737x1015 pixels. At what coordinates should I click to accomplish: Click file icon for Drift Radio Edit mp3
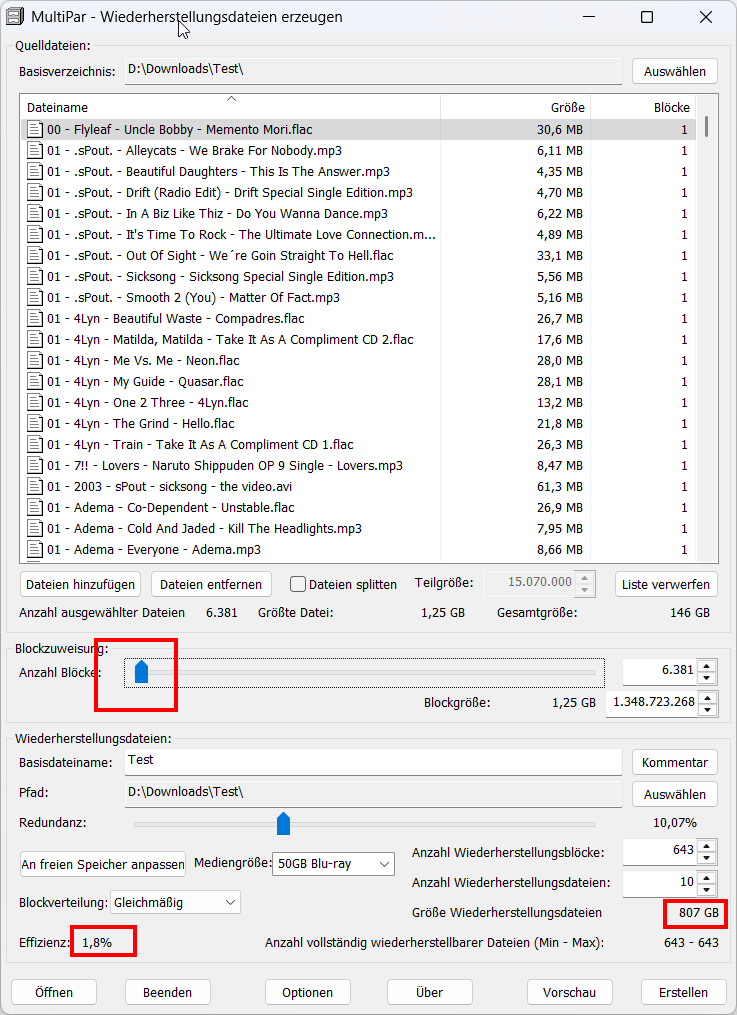35,193
